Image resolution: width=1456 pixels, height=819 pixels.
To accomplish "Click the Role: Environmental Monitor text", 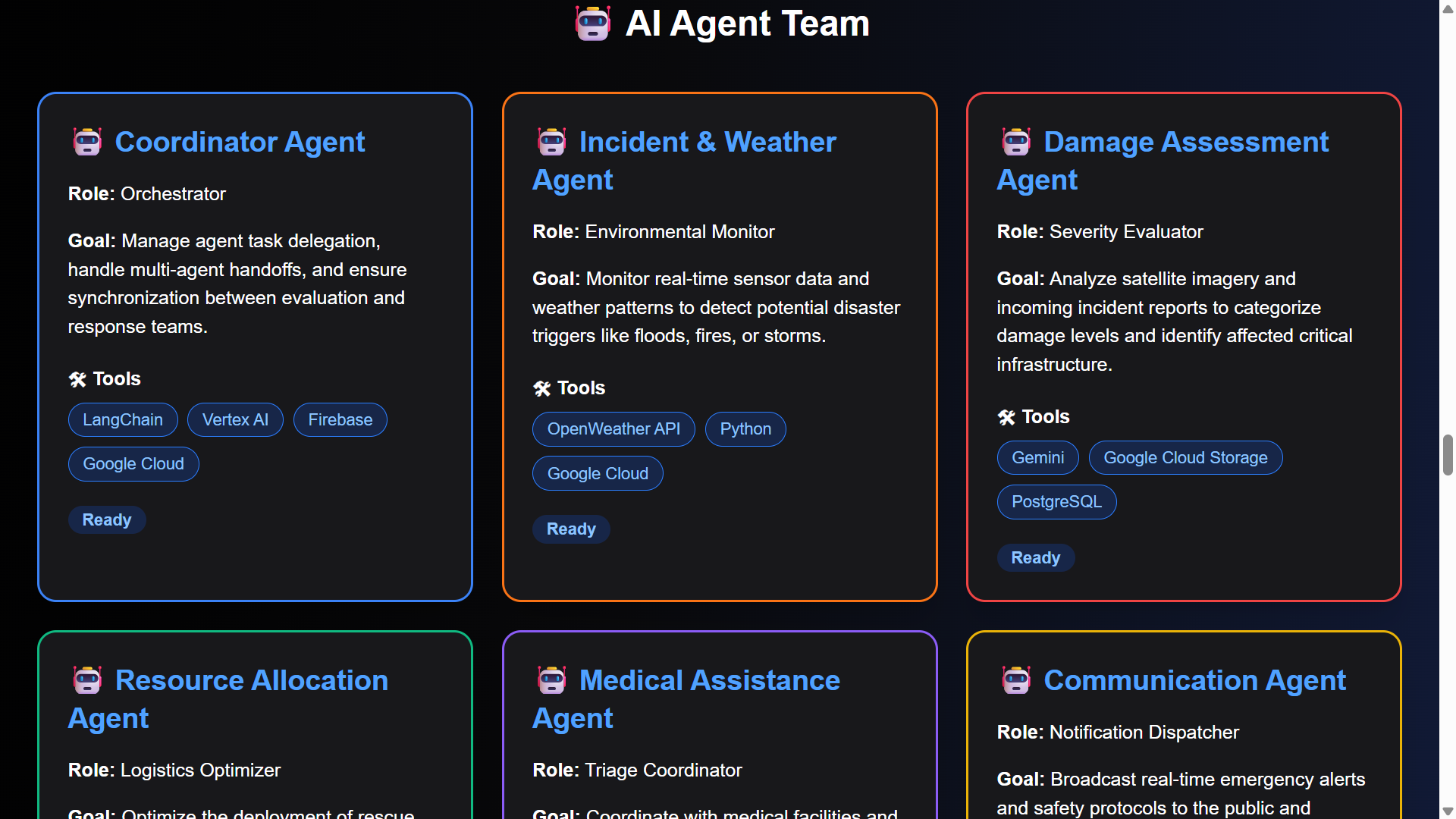I will pyautogui.click(x=654, y=232).
